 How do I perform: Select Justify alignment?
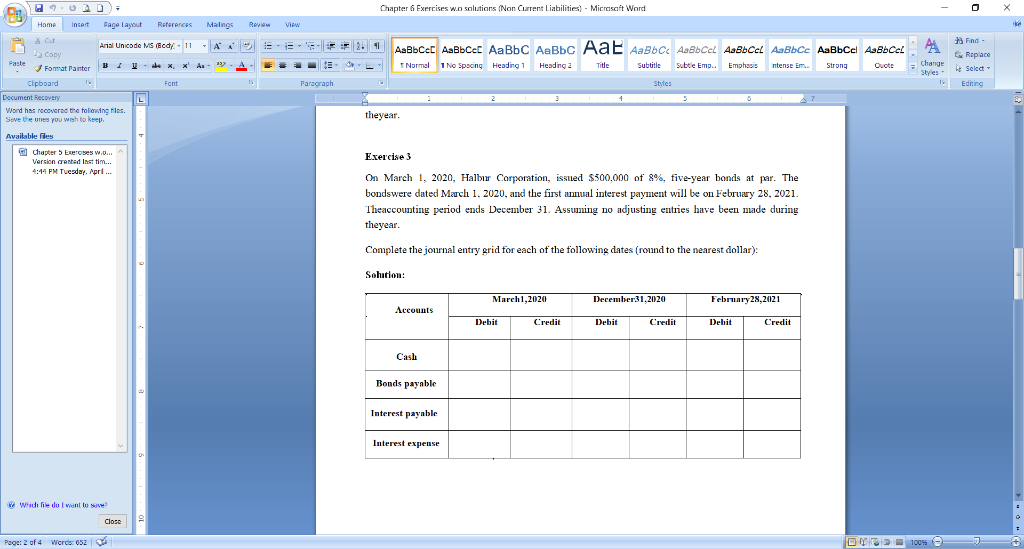point(312,65)
